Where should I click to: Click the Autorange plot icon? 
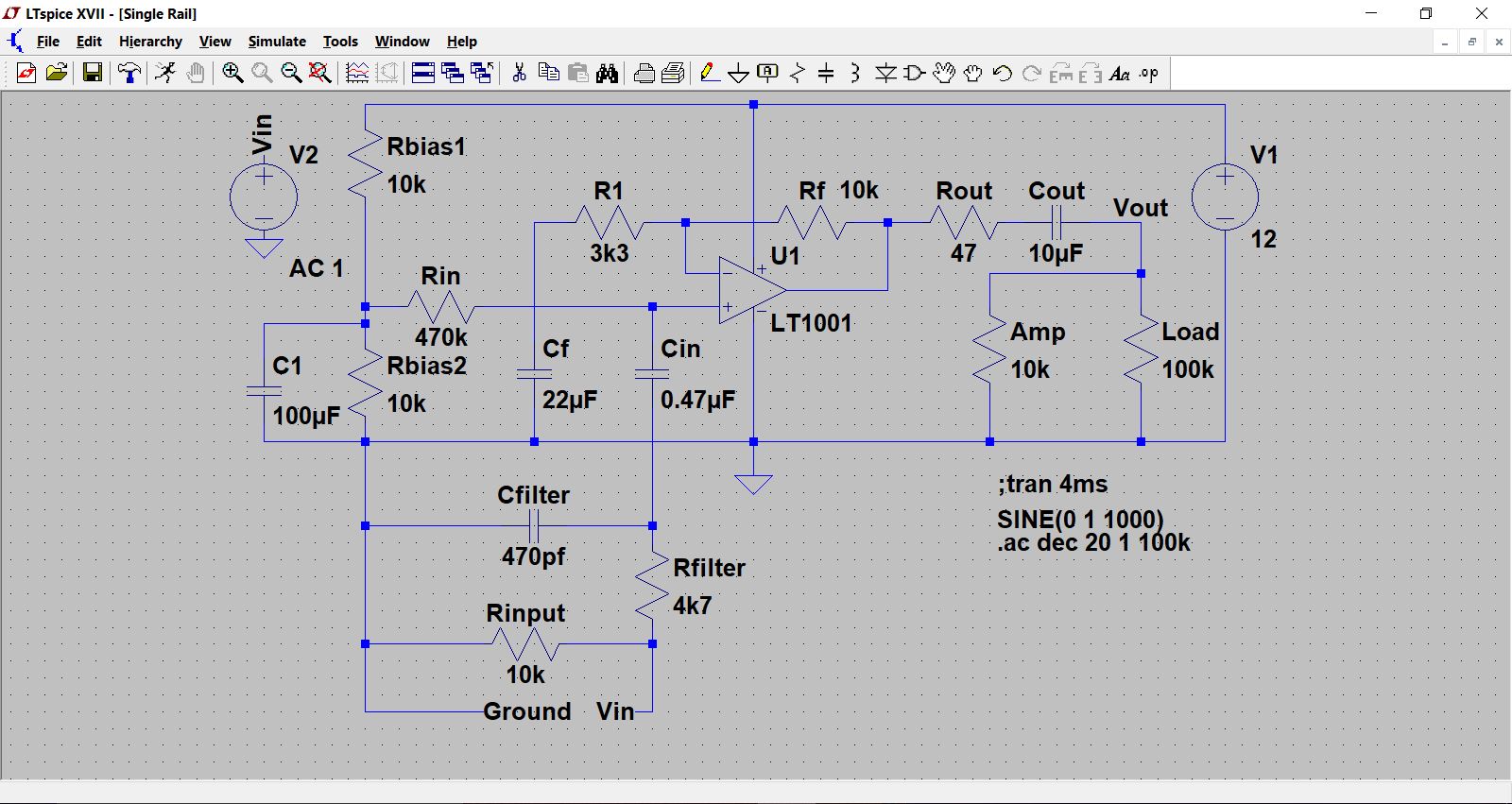(x=387, y=73)
